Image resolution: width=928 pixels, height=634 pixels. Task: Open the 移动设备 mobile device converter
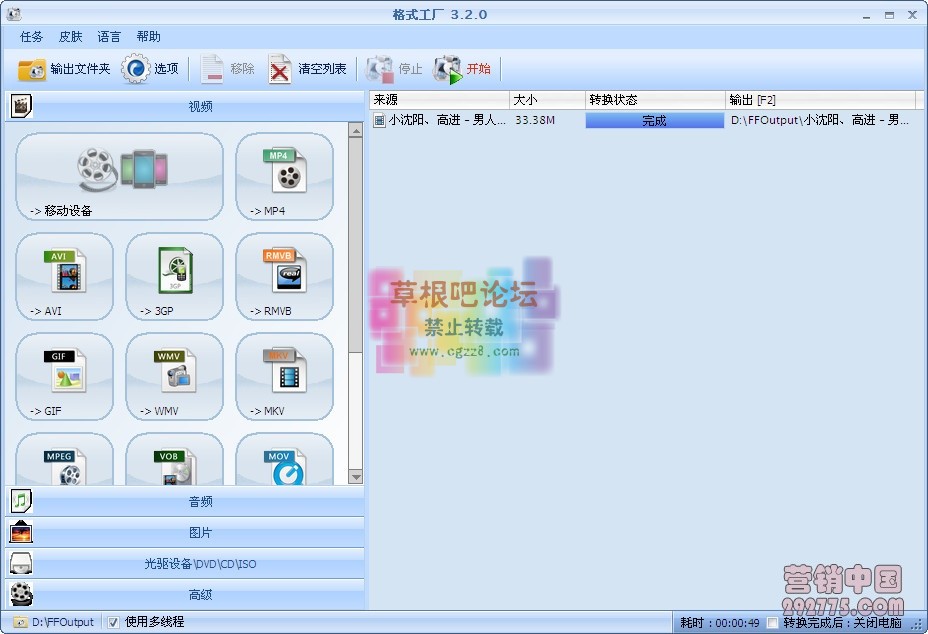118,177
